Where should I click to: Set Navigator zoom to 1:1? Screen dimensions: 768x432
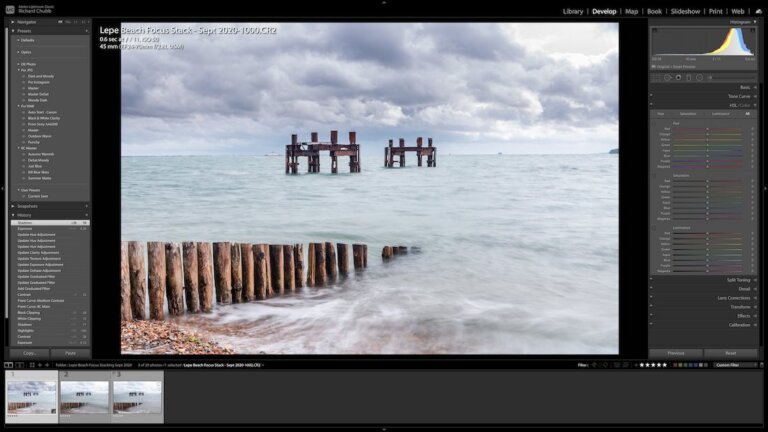[75, 22]
